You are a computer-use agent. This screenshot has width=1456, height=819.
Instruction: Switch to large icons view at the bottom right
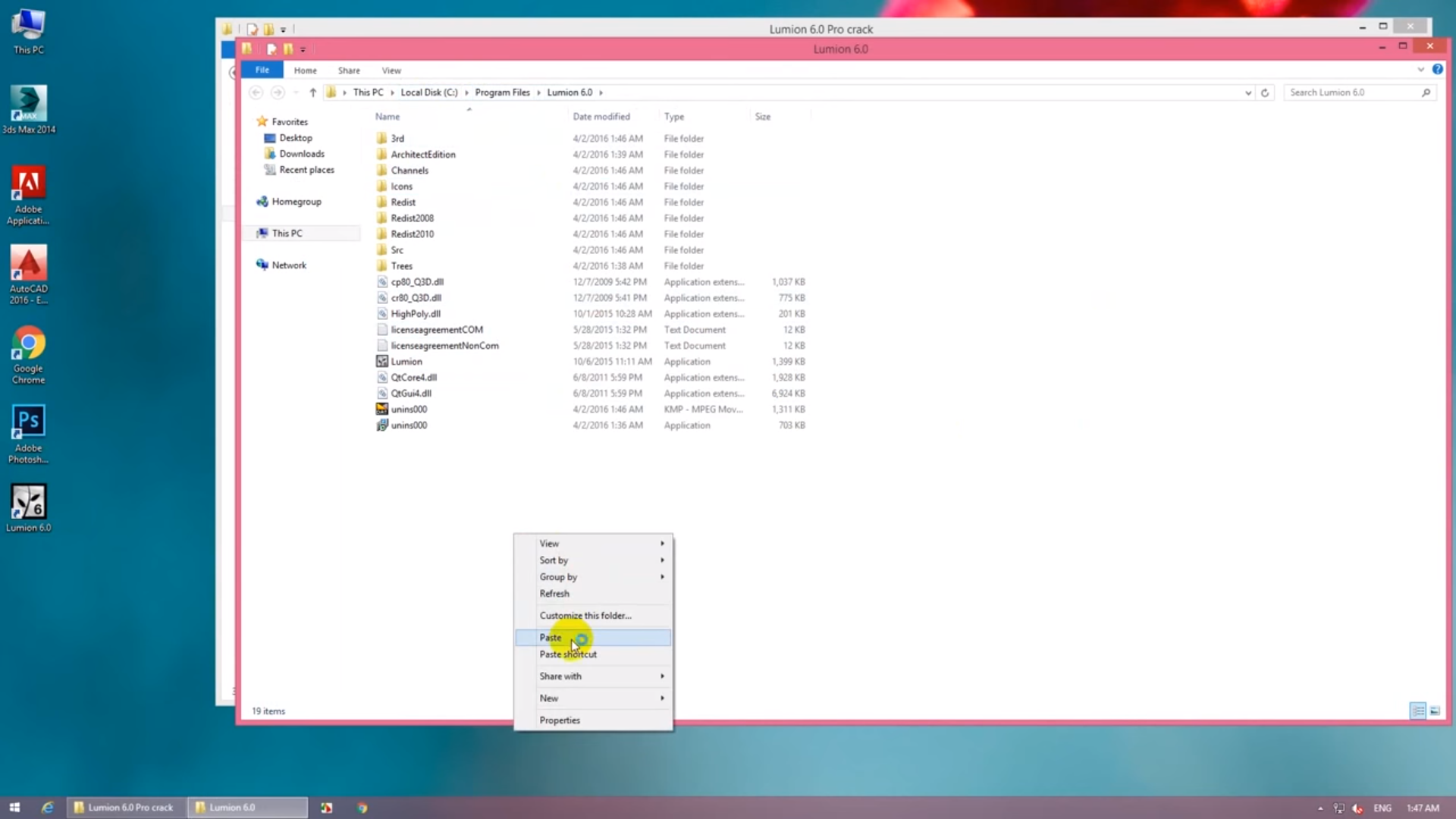coord(1435,711)
